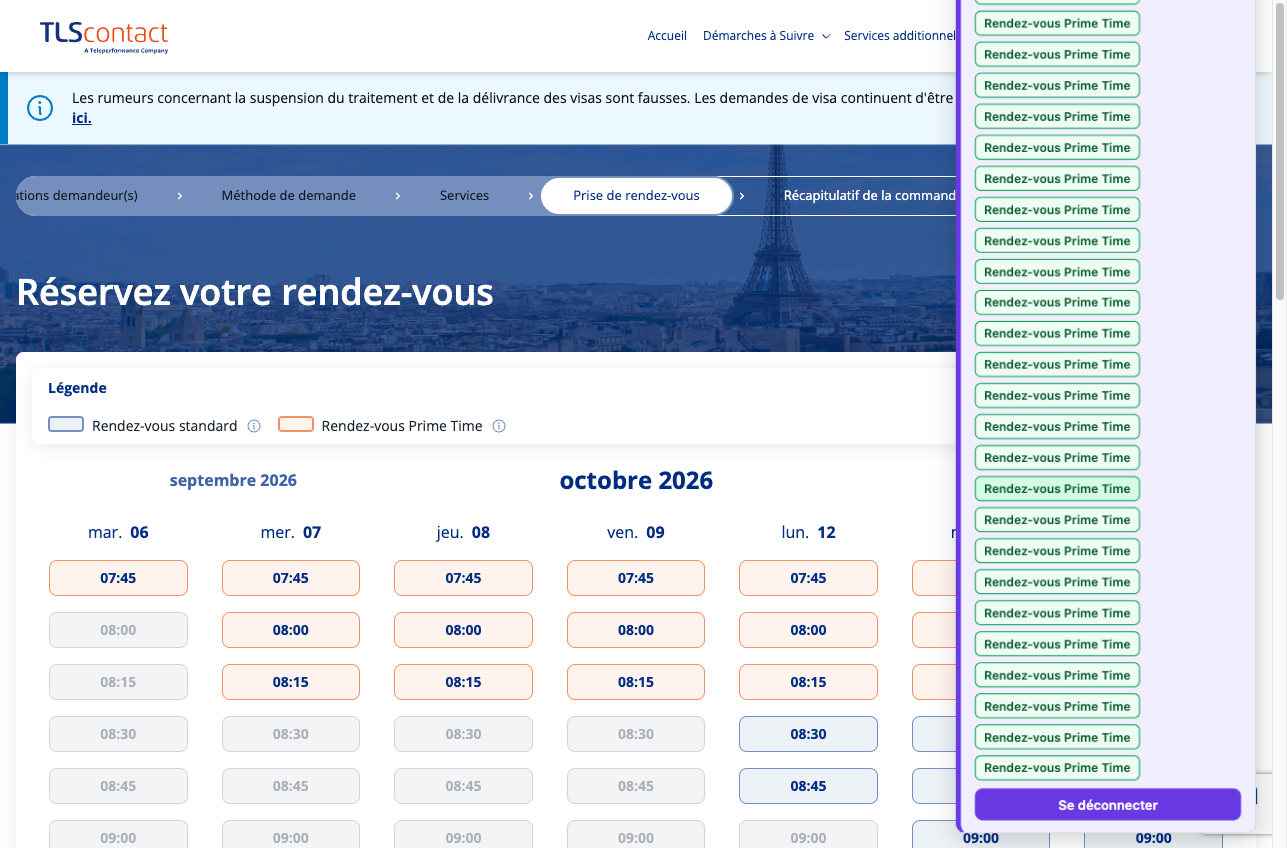Click the Prime Time orange legend swatch
This screenshot has height=848, width=1287.
click(296, 424)
